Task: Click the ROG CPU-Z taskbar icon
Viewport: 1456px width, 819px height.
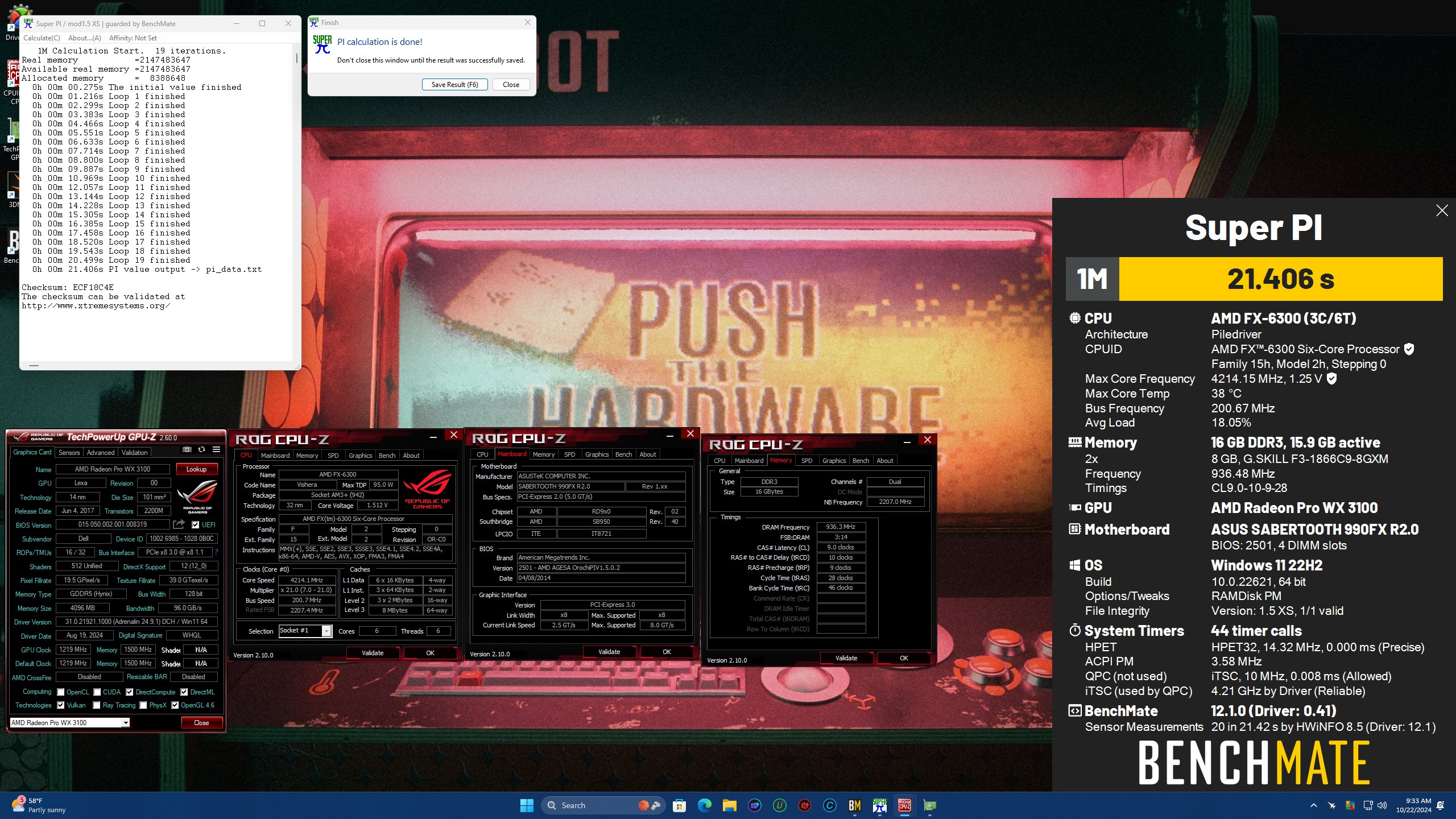Action: [904, 805]
